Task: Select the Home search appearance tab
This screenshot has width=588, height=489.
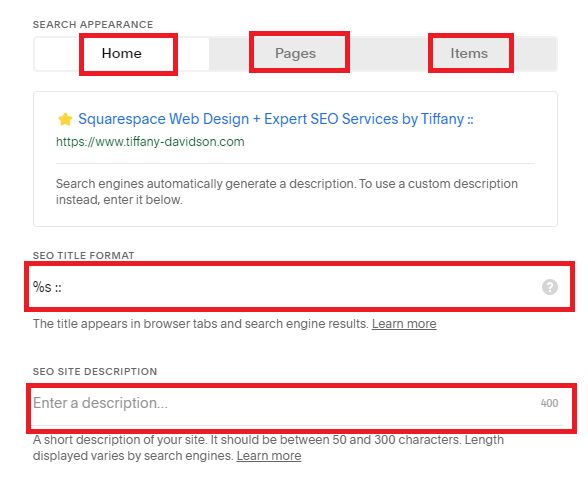Action: coord(122,54)
